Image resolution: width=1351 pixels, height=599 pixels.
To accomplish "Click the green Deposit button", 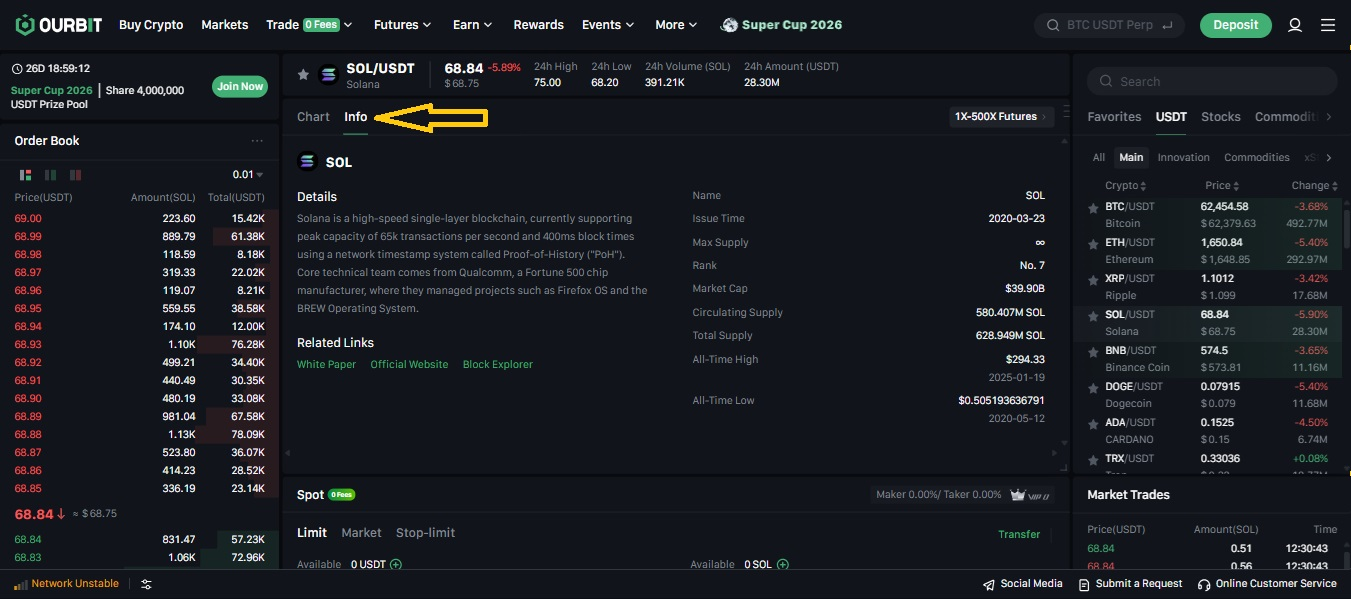I will click(1236, 25).
